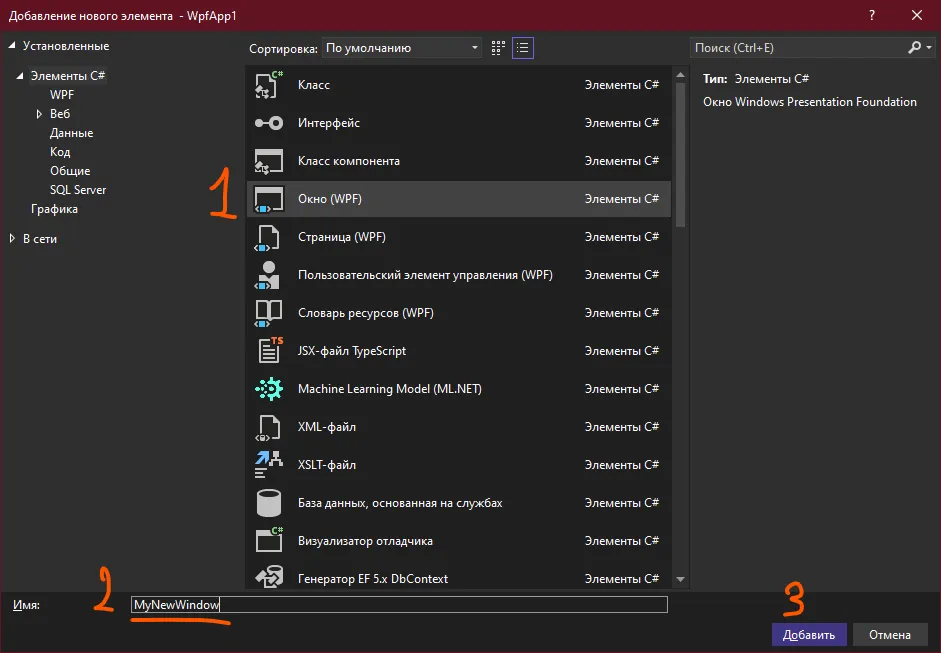The width and height of the screenshot is (941, 653).
Task: Open the search options dropdown arrow
Action: [x=929, y=47]
